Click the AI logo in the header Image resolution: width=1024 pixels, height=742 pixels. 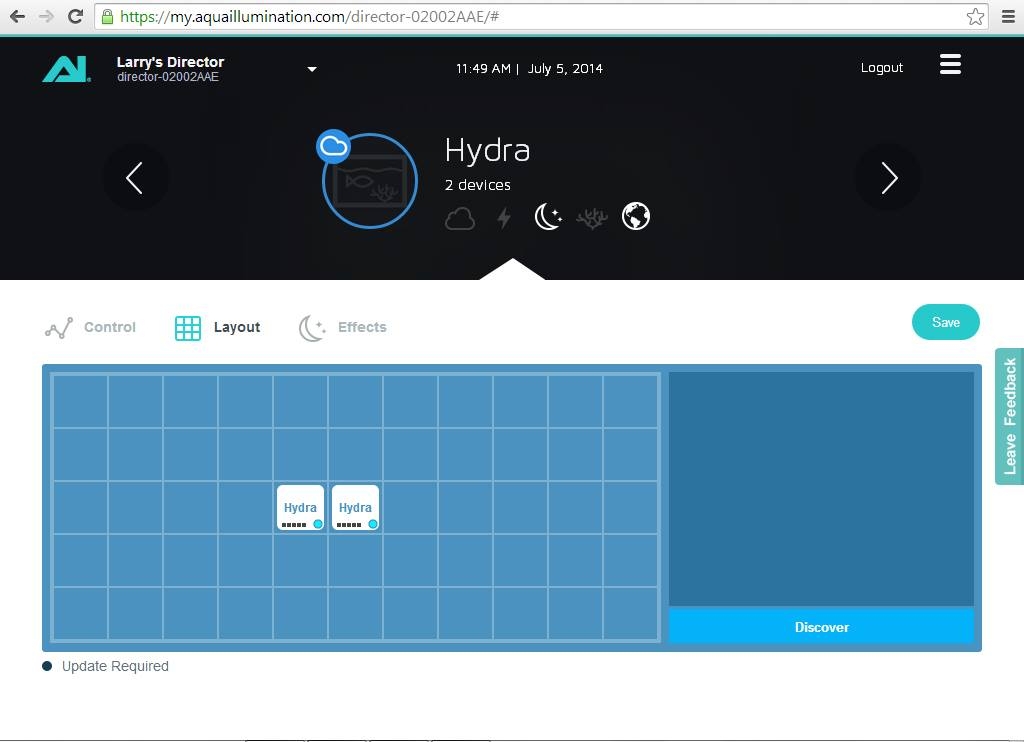tap(67, 69)
